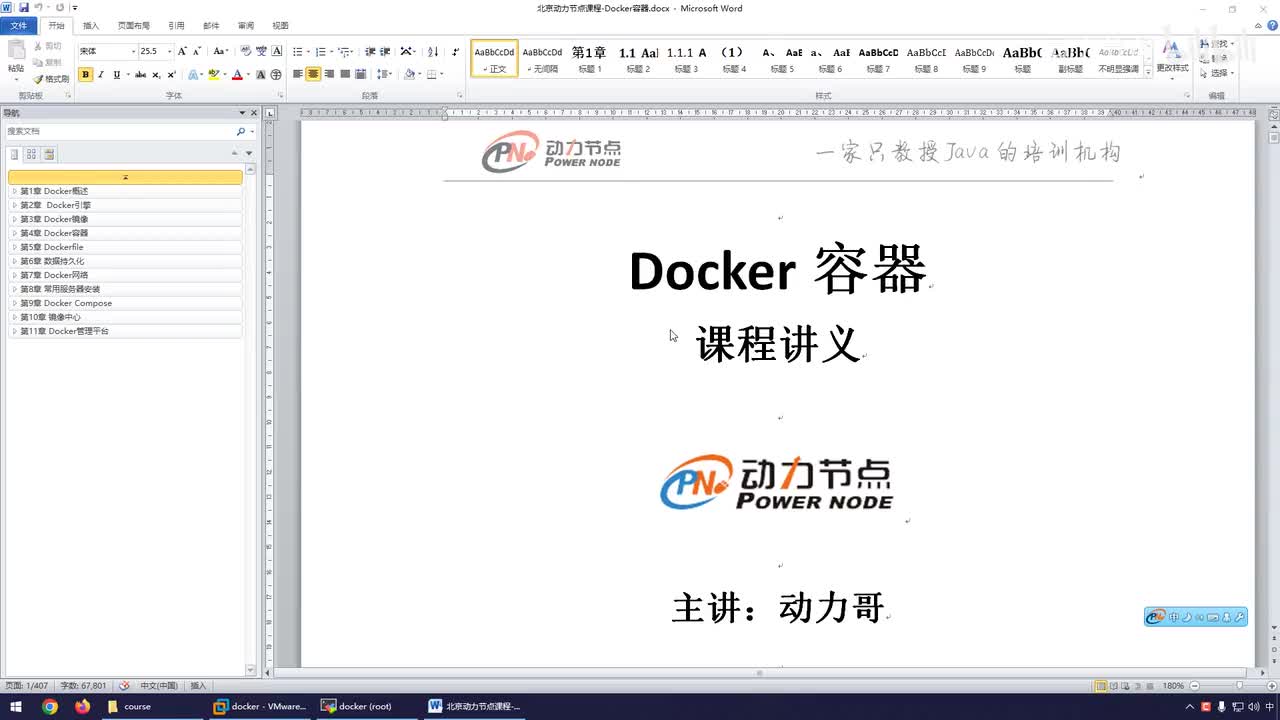The height and width of the screenshot is (720, 1280).
Task: Click the Save icon in quick access toolbar
Action: click(22, 8)
